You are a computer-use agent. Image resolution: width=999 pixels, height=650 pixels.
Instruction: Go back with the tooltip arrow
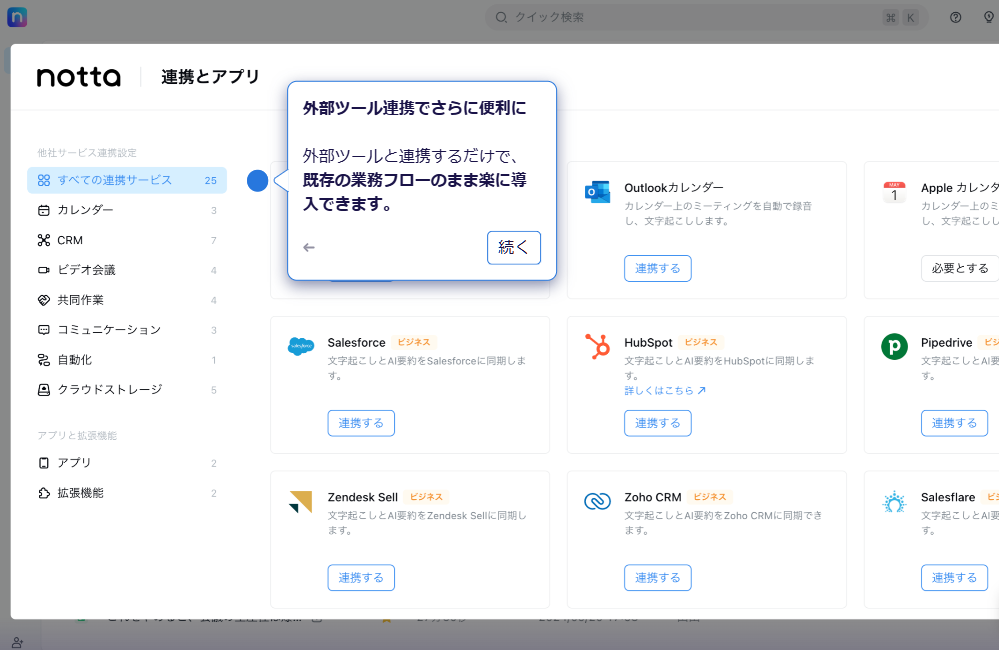coord(309,247)
